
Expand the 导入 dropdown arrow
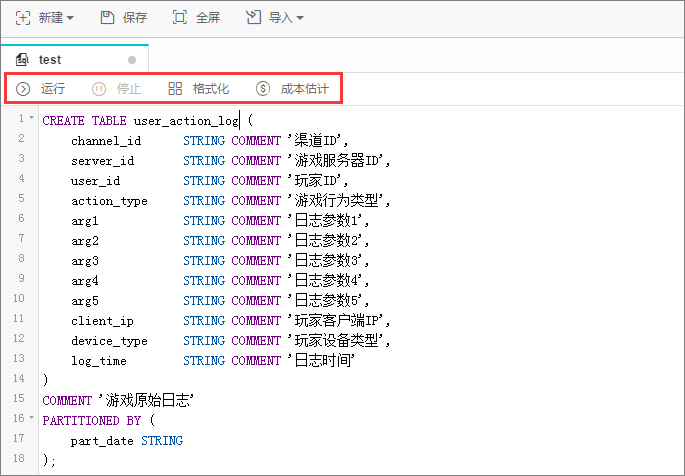[x=300, y=18]
